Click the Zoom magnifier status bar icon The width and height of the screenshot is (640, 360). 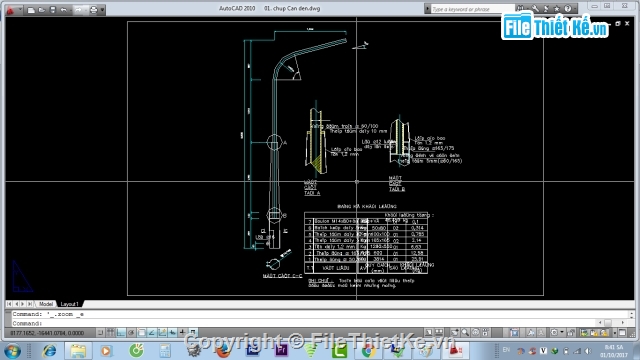pyautogui.click(x=465, y=333)
